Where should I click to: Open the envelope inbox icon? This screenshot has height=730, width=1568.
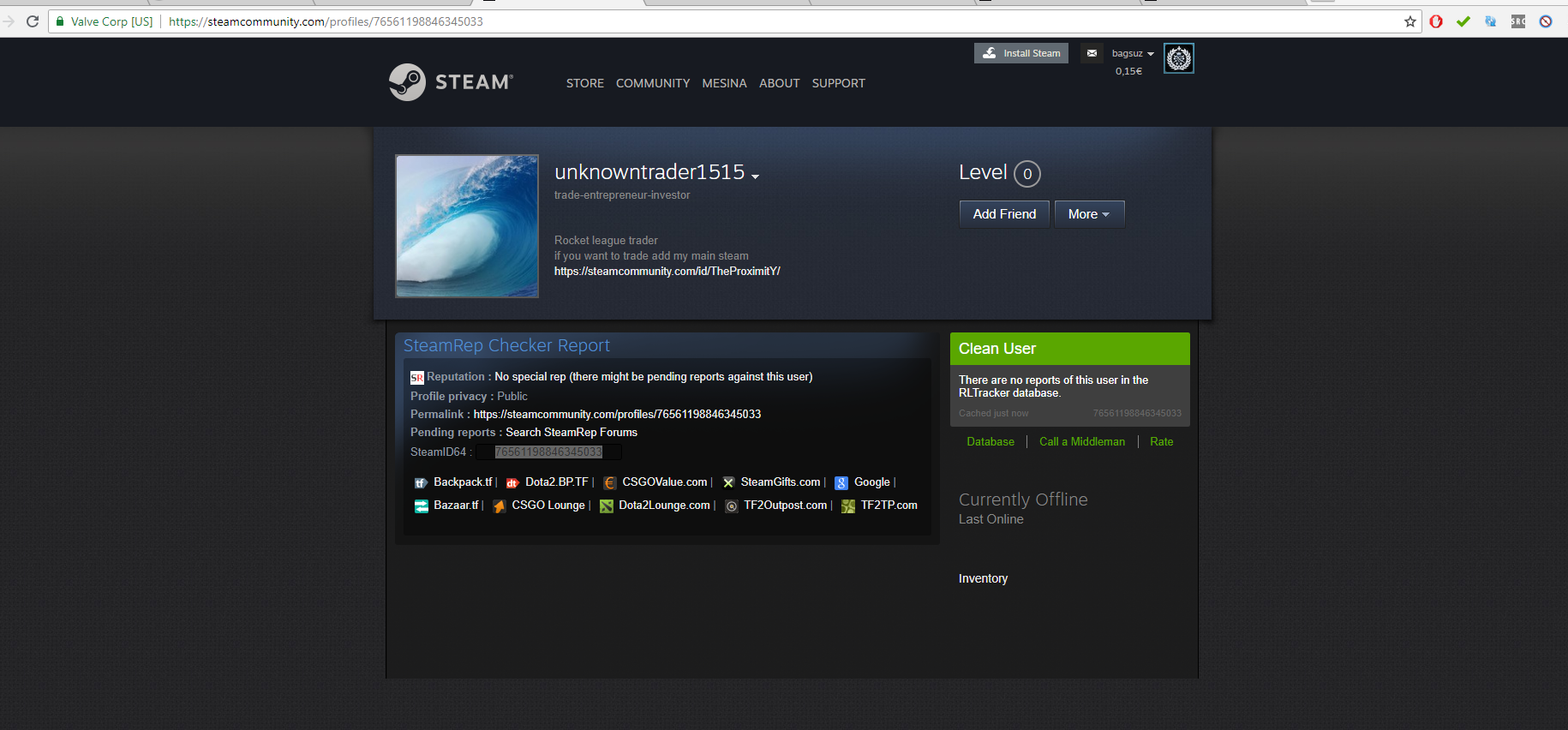click(1092, 53)
